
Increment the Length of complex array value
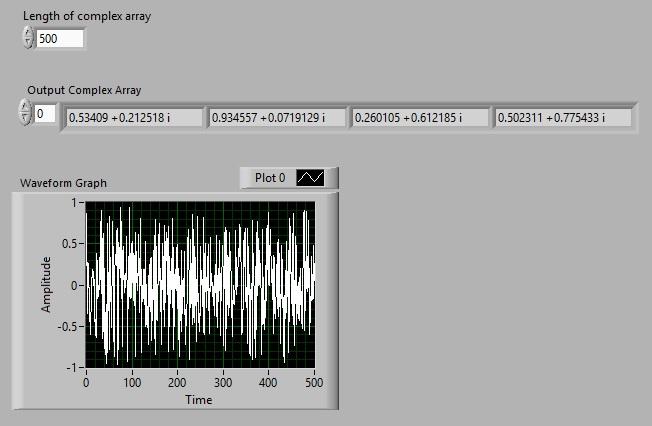27,33
